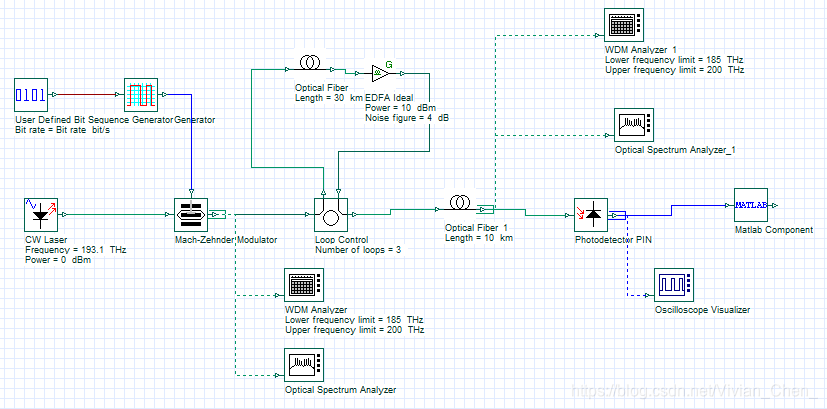Click the CW Laser output port arrow

click(63, 214)
